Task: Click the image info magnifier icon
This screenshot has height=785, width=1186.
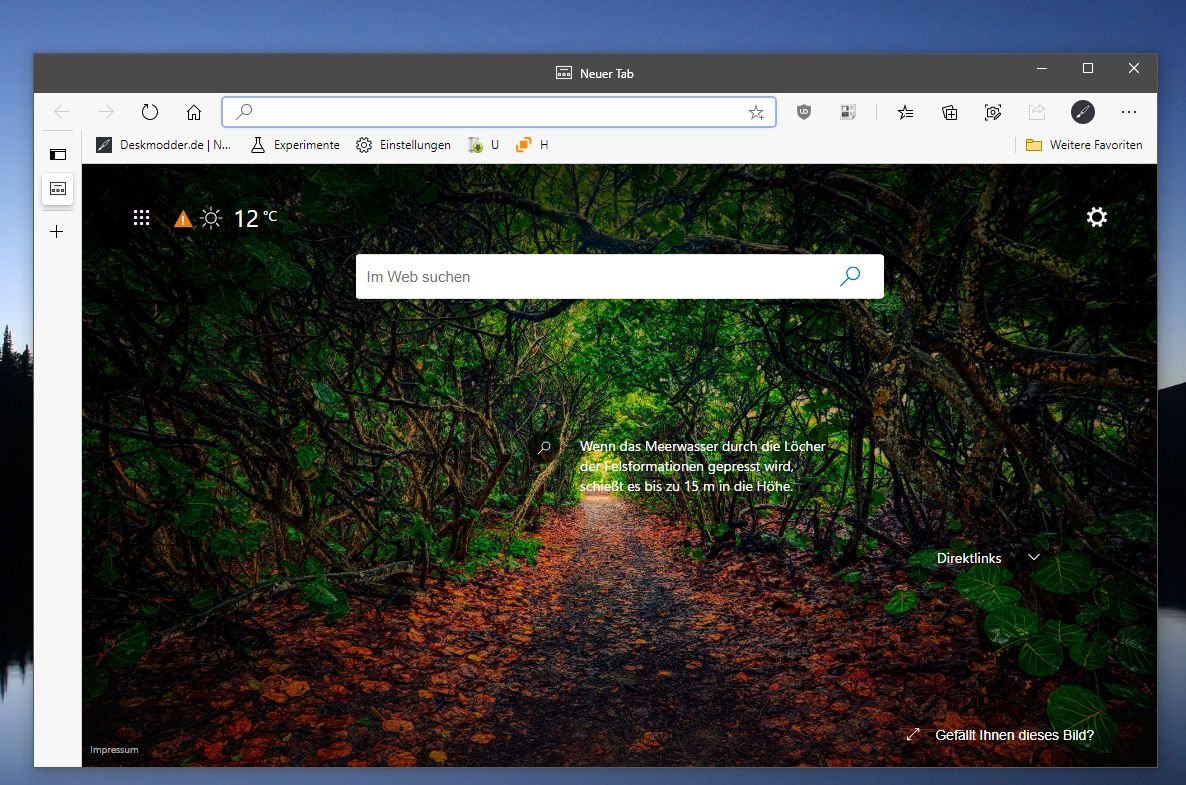Action: coord(544,447)
